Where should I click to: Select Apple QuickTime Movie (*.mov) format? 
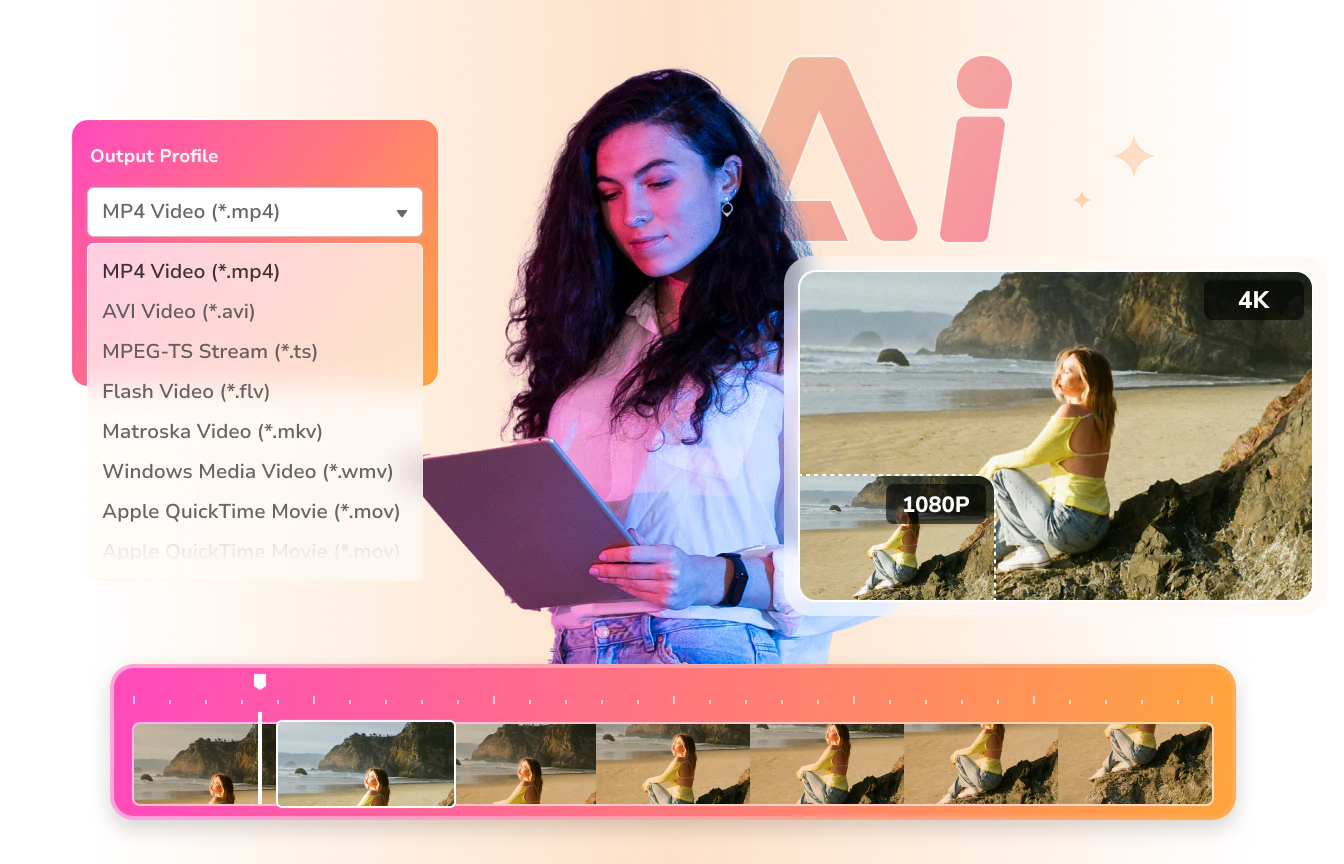[x=251, y=511]
